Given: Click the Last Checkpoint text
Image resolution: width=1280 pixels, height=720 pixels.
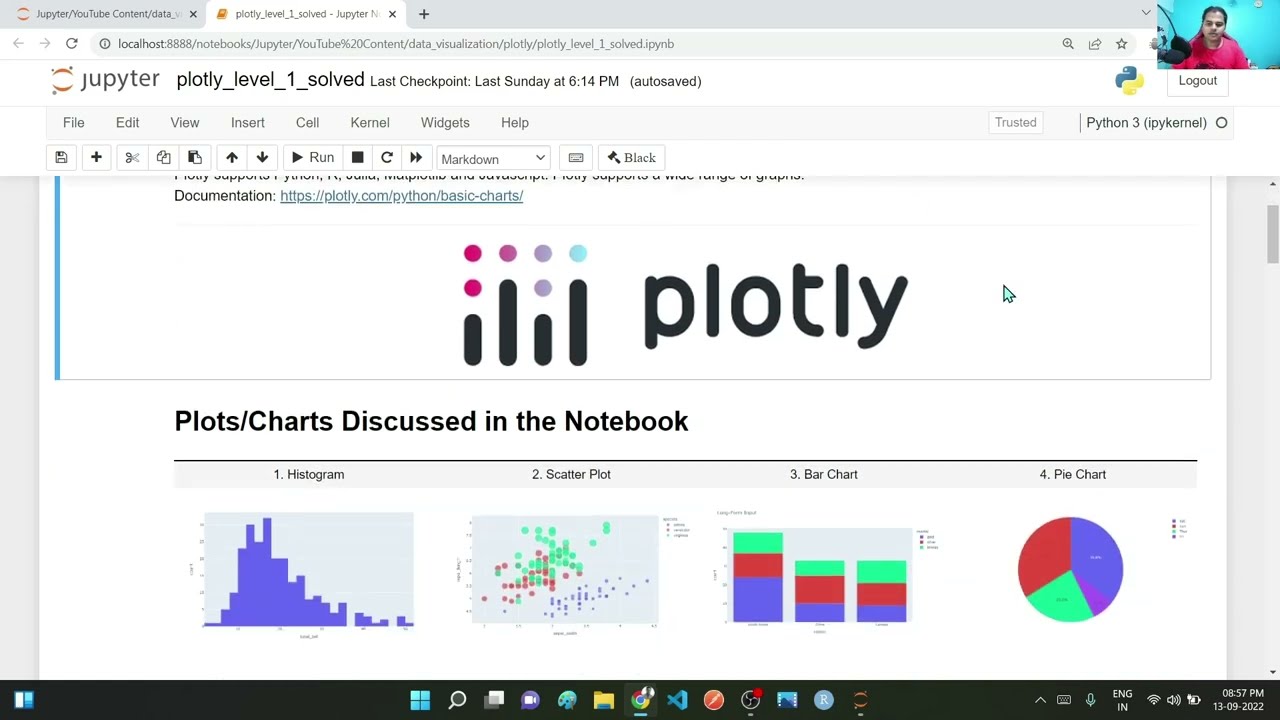Looking at the screenshot, I should point(494,81).
